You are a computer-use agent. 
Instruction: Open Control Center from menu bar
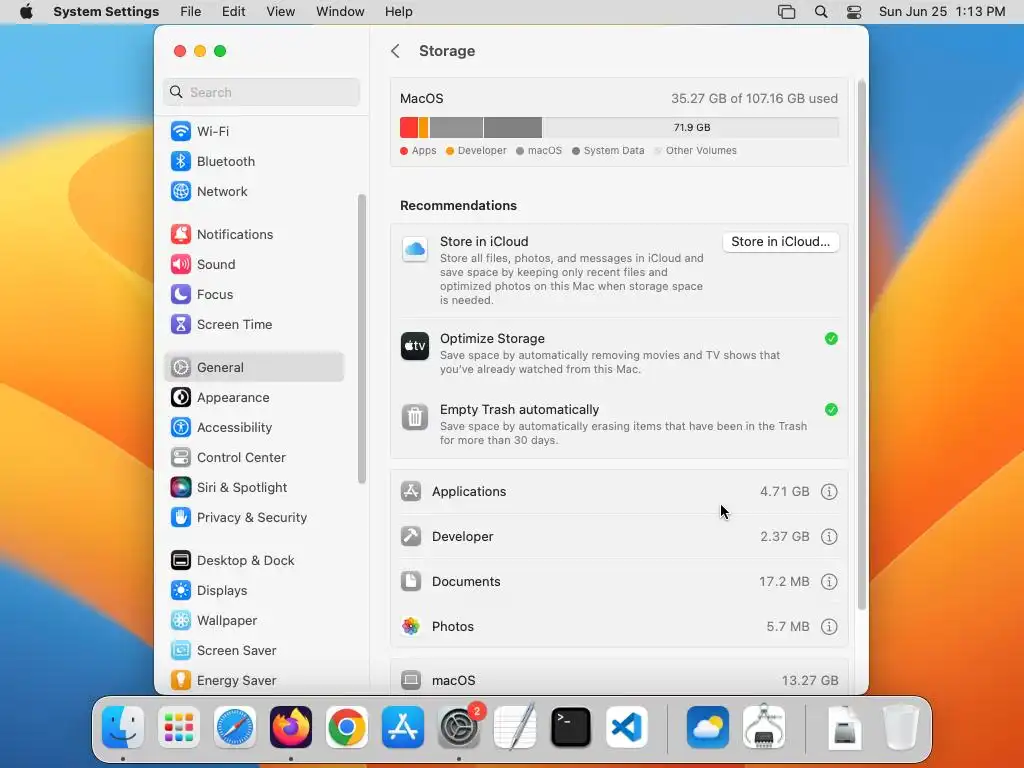[x=854, y=12]
